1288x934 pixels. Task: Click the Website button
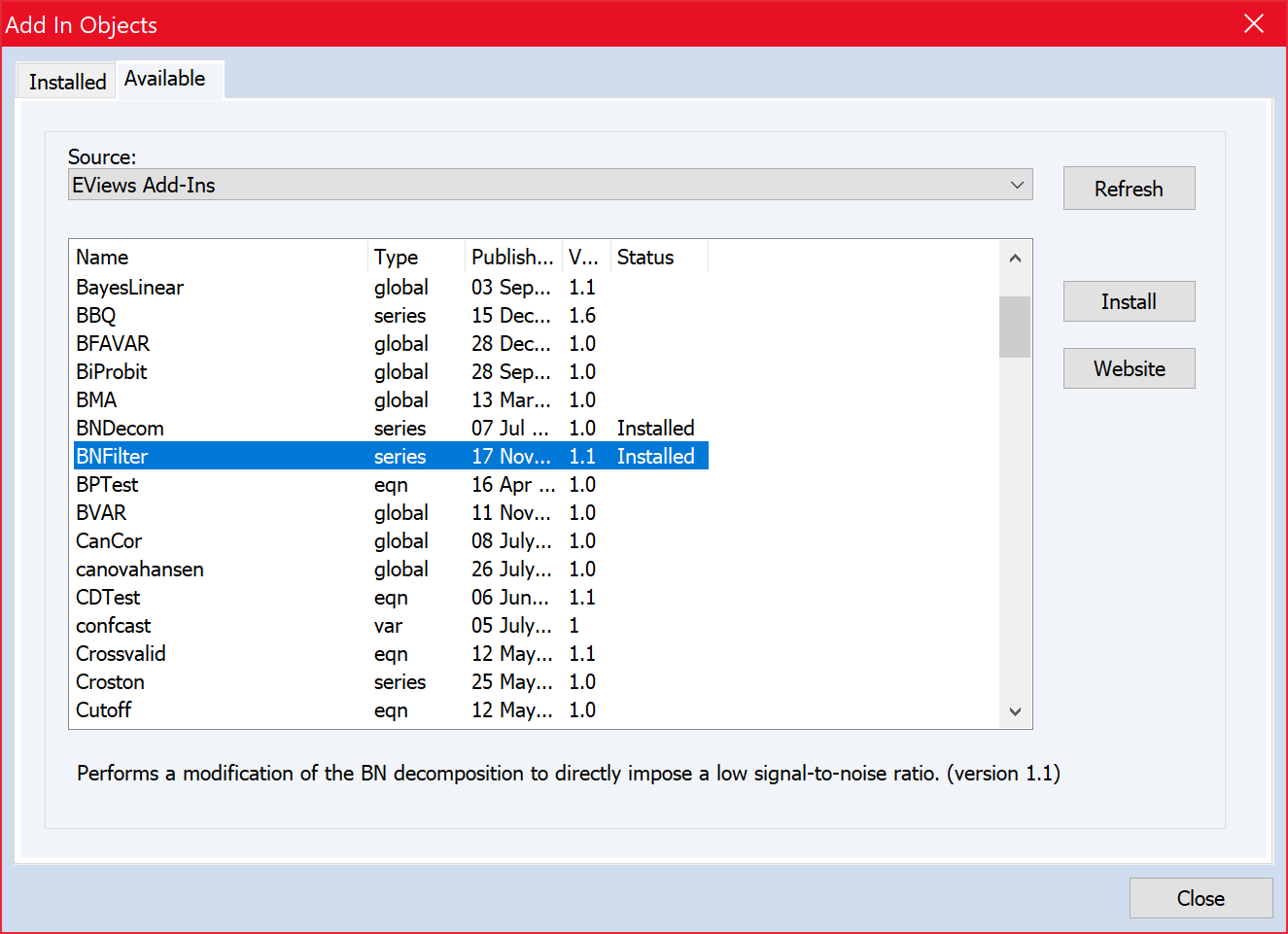click(x=1129, y=367)
